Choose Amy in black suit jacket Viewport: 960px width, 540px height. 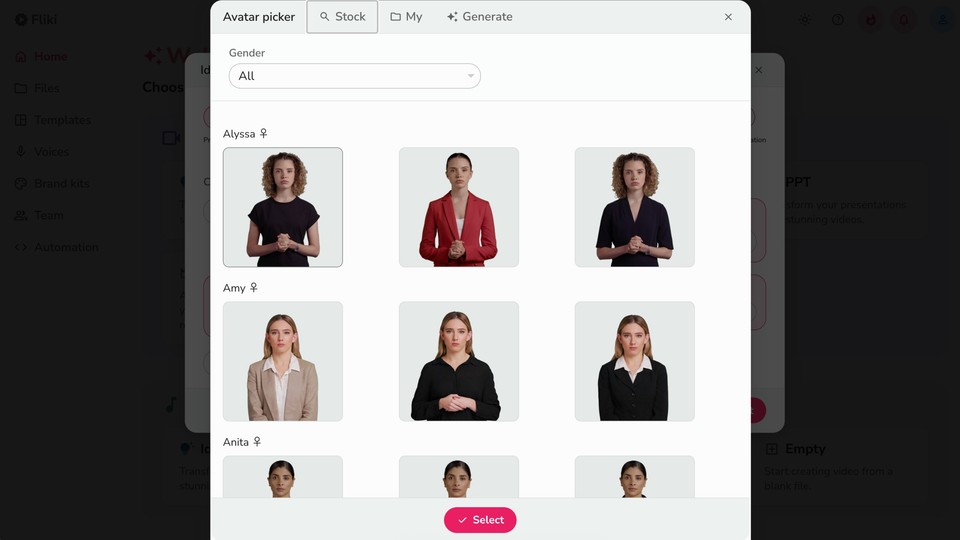[634, 361]
